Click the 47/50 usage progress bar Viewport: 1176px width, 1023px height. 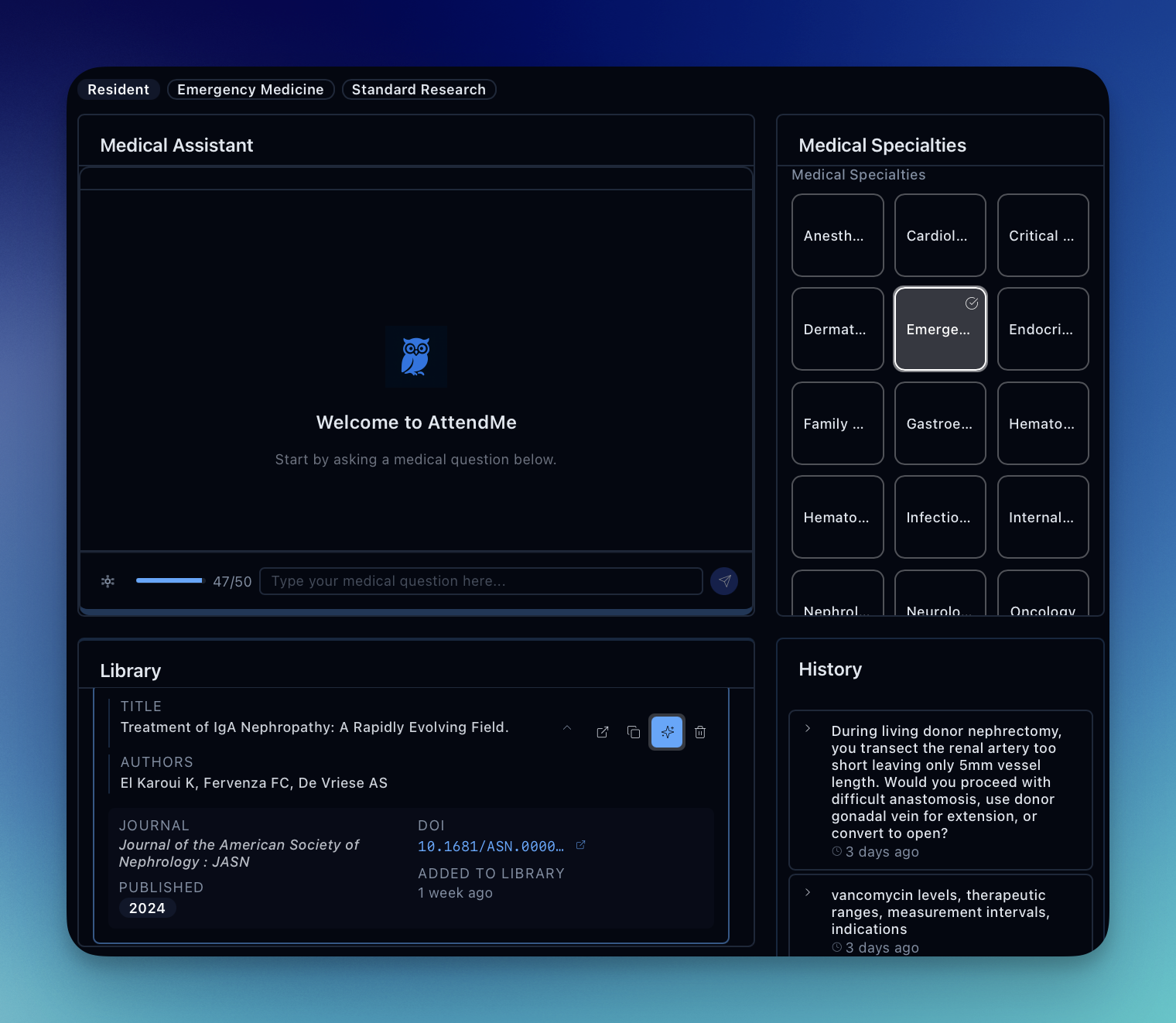pos(169,580)
